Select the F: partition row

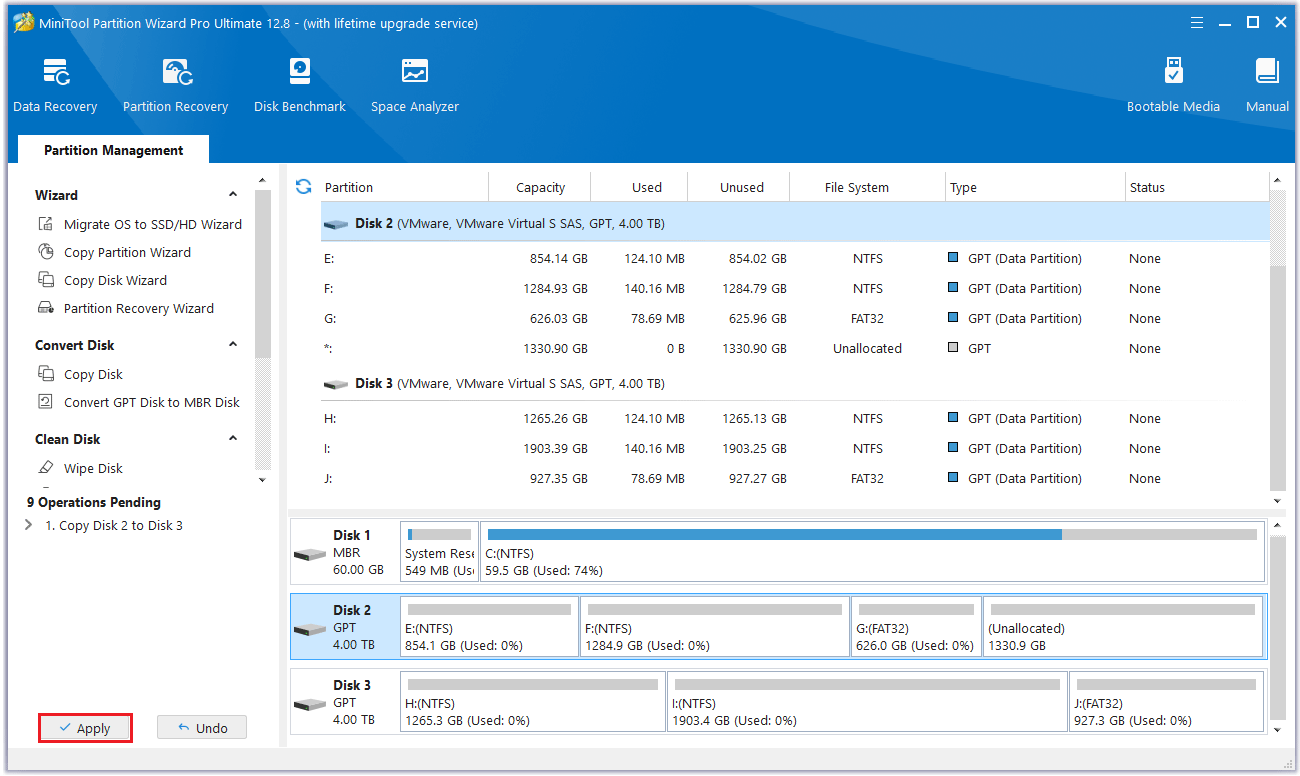[x=795, y=288]
